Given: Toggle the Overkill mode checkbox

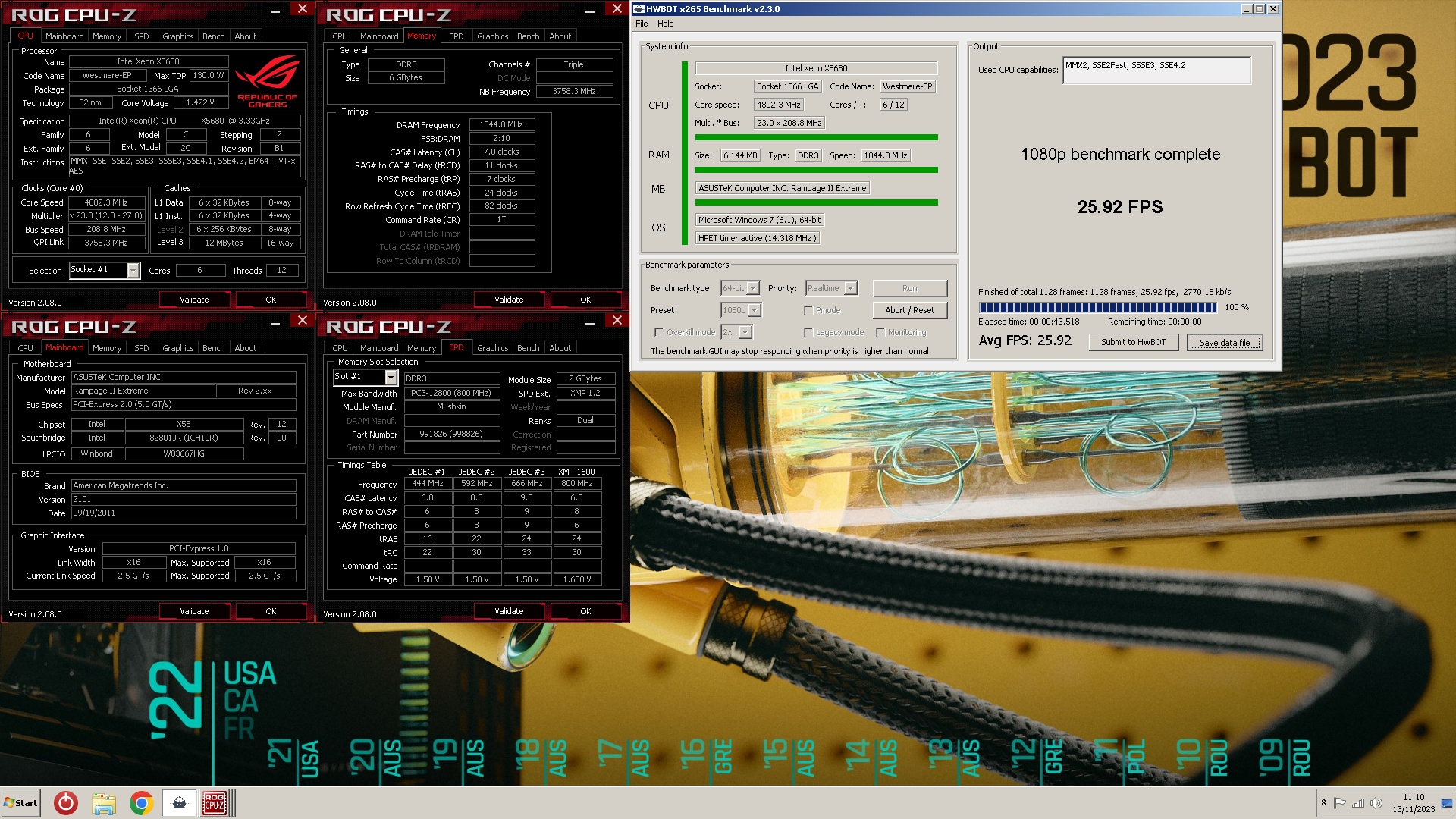Looking at the screenshot, I should coord(659,332).
